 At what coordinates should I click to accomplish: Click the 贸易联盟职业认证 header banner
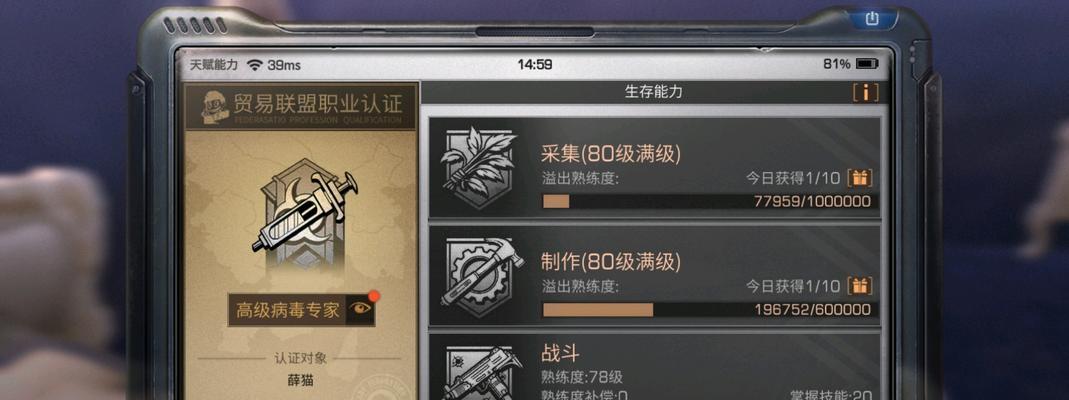coord(301,107)
